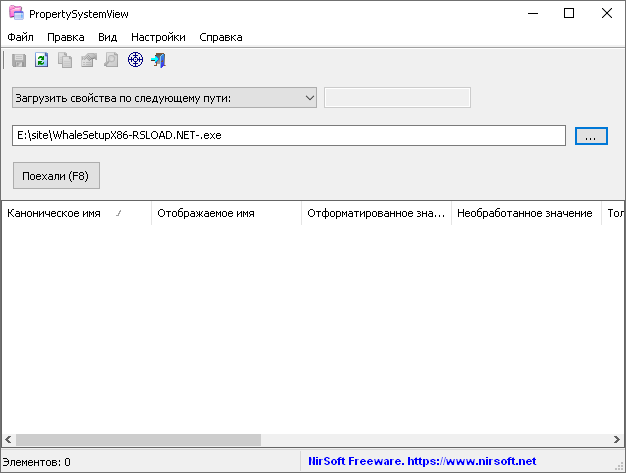626x473 pixels.
Task: Maximize the PropertySystemView window
Action: point(569,14)
